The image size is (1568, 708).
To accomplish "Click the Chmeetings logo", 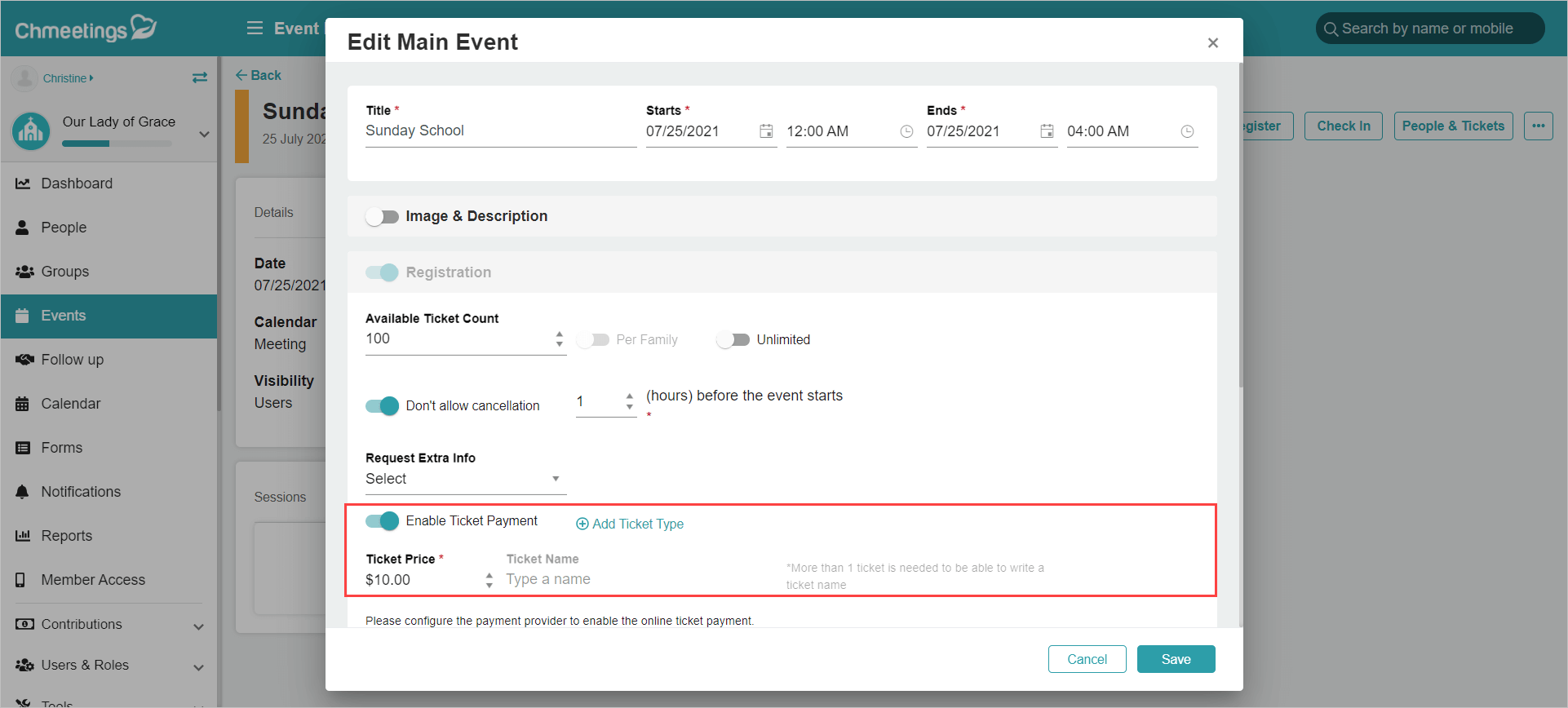I will click(x=86, y=29).
